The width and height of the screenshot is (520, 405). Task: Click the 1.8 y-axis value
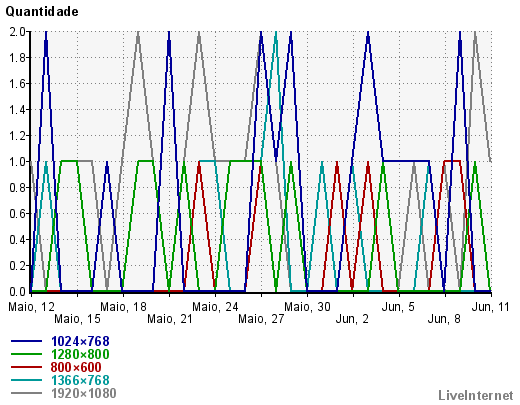[18, 58]
